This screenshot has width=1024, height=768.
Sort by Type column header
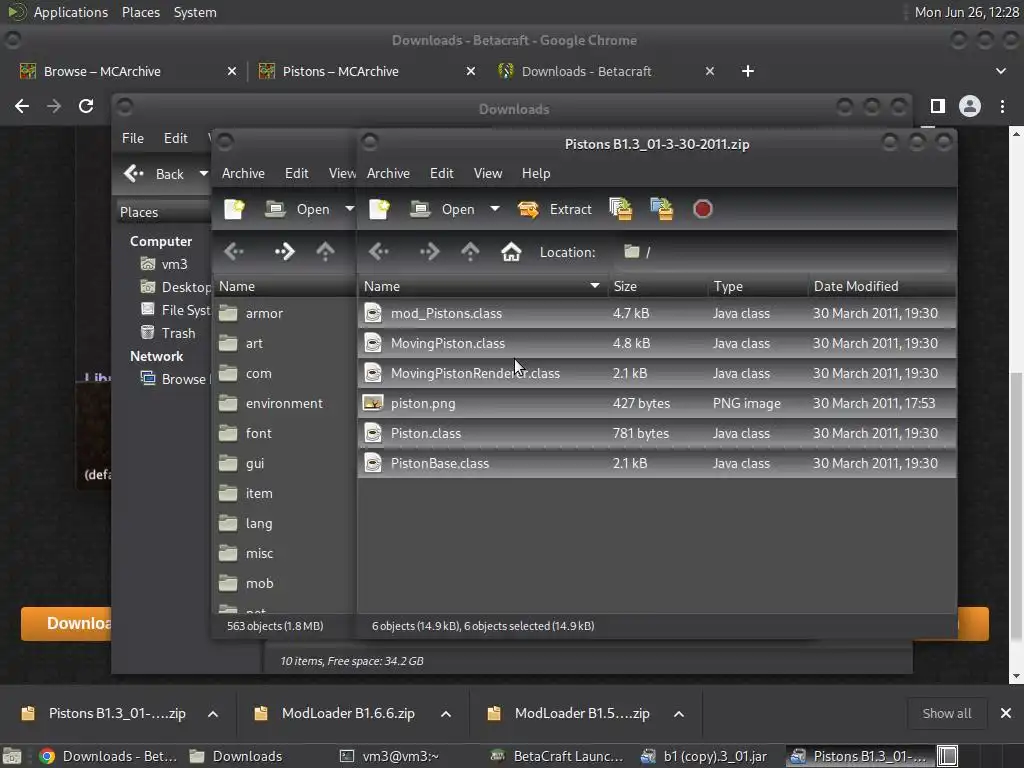click(758, 286)
